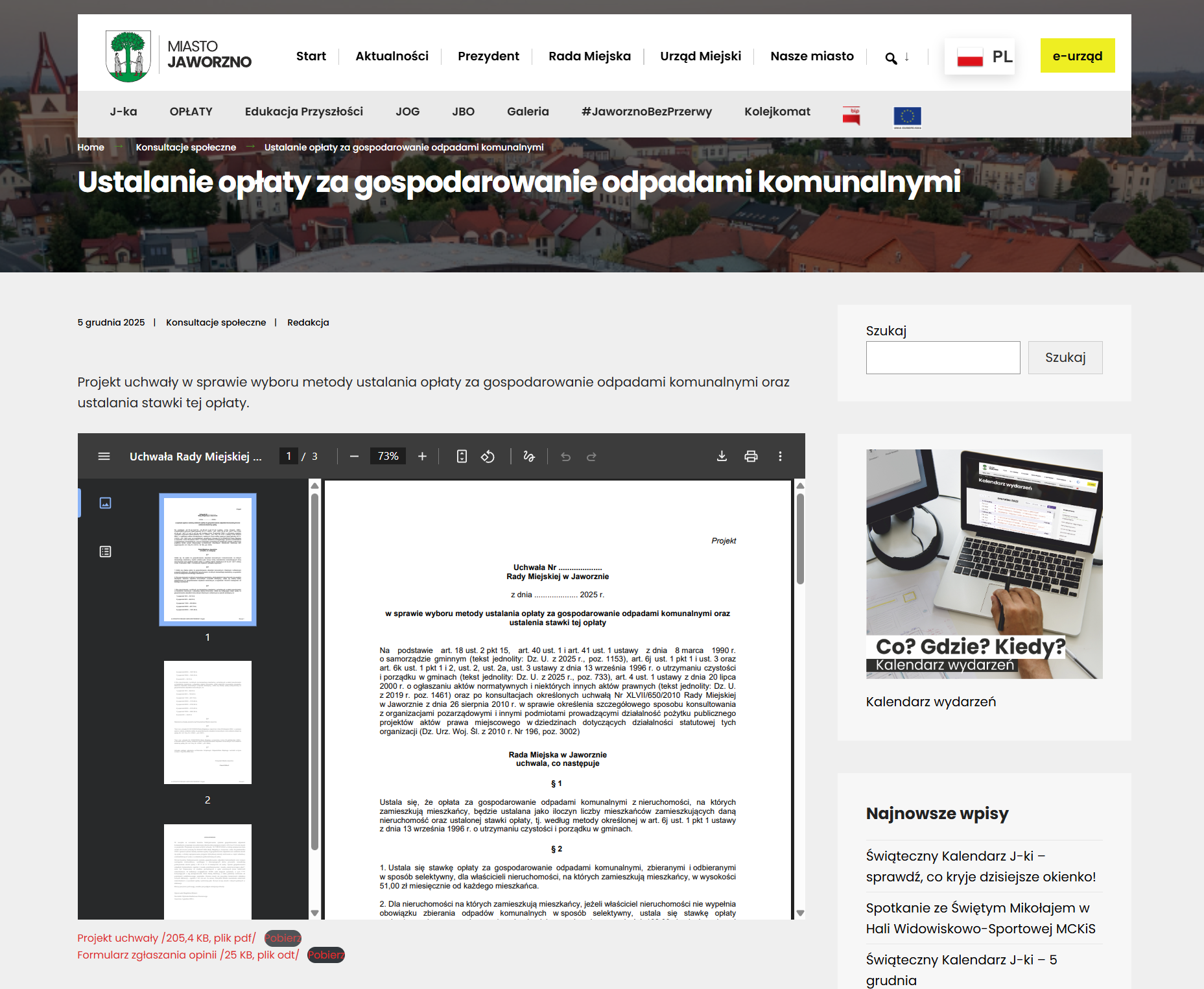
Task: Show the PDF thumbnails view
Action: pyautogui.click(x=105, y=503)
